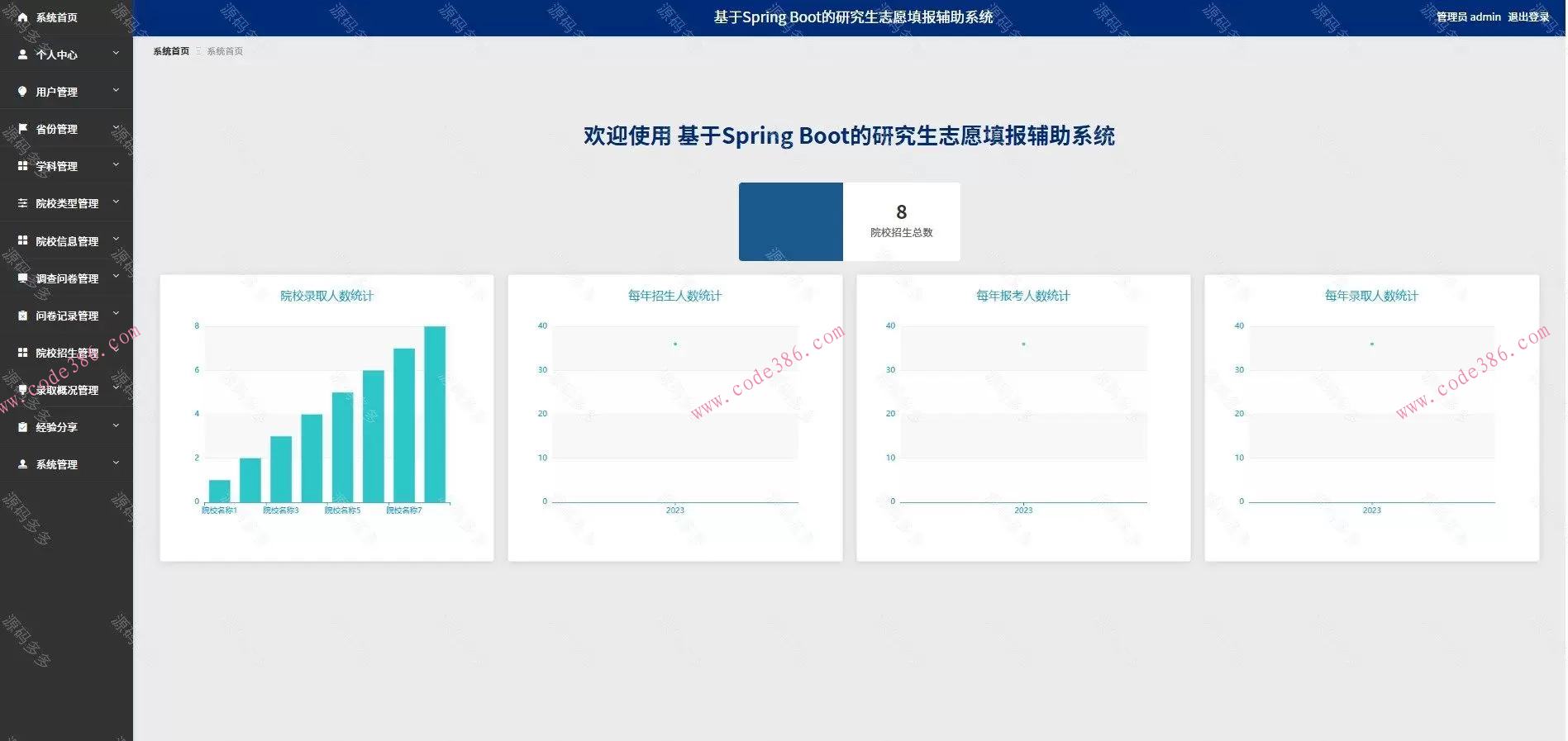Open the 系统管理 sidebar menu label
This screenshot has width=1568, height=741.
pyautogui.click(x=56, y=464)
